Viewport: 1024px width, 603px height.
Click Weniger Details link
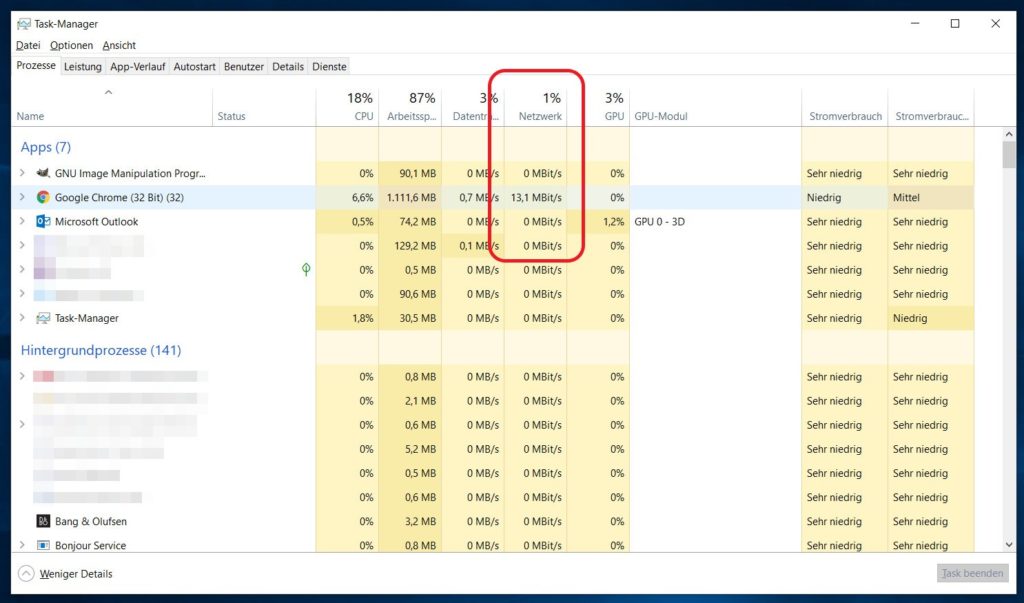pos(76,574)
